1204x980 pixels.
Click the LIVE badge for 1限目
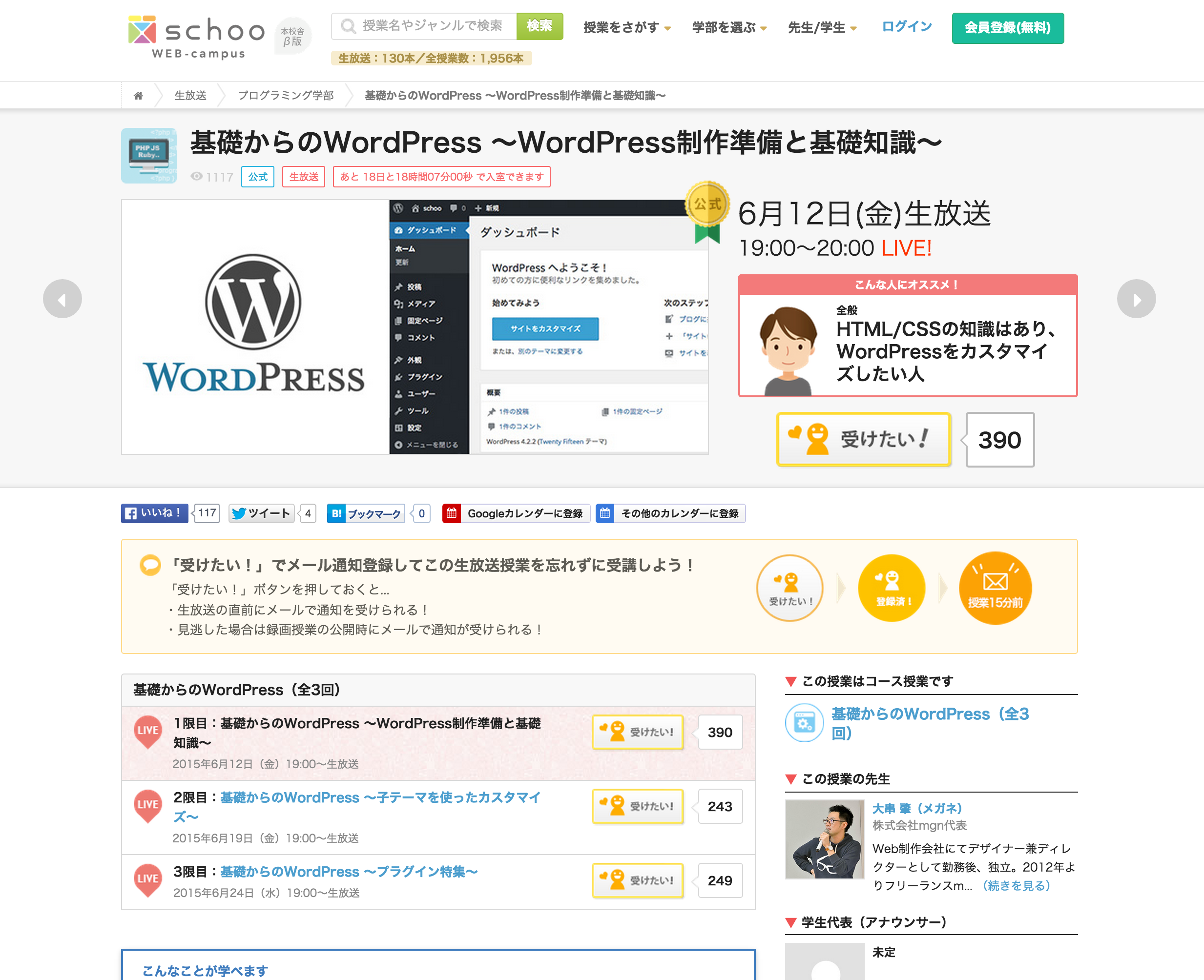tap(148, 732)
